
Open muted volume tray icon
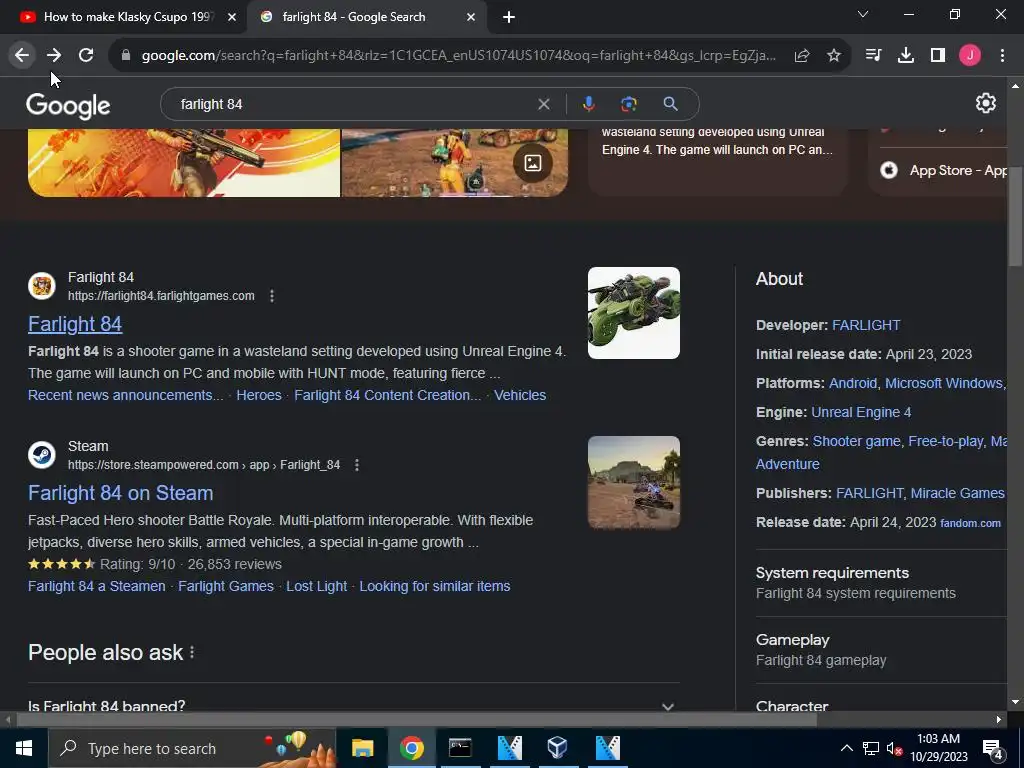(x=894, y=748)
